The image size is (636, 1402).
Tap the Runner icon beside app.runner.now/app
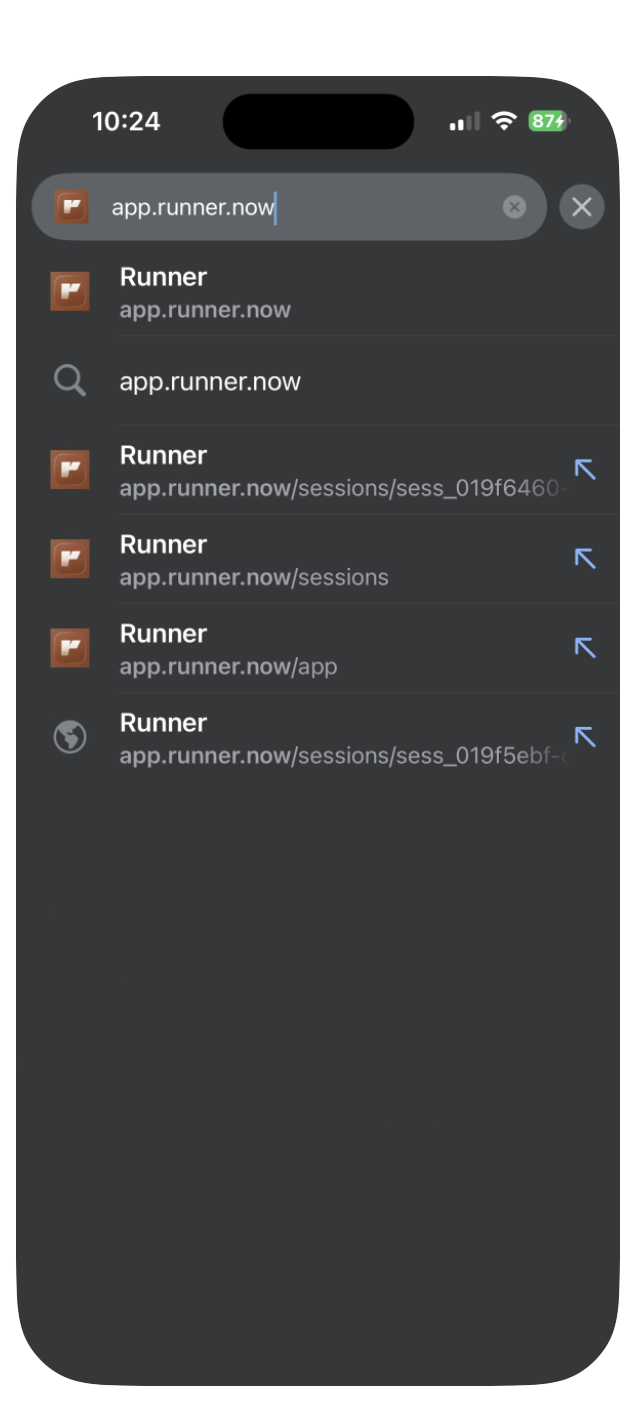pos(70,648)
